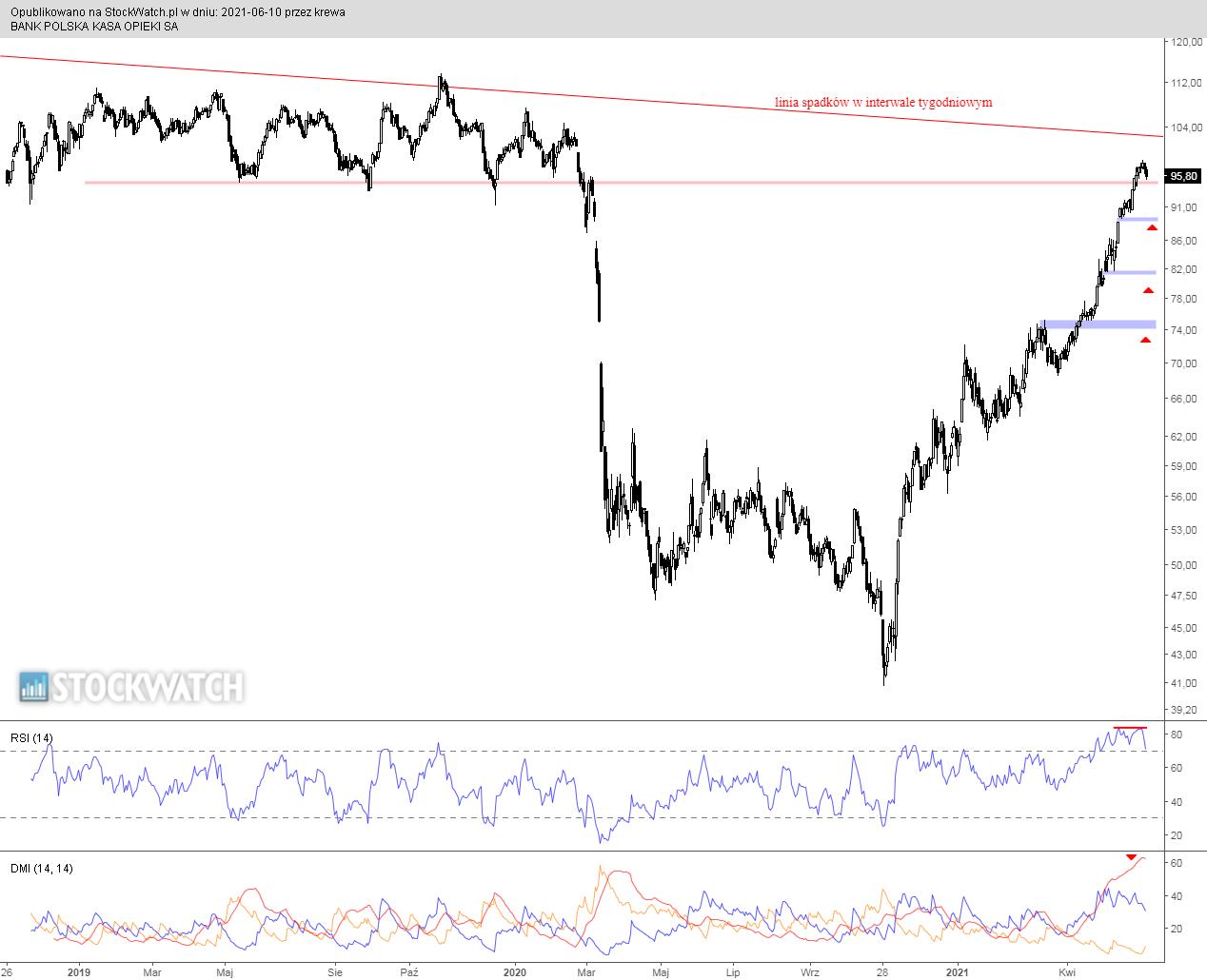Viewport: 1207px width, 980px height.
Task: Click the Sie month label on time axis
Action: (x=335, y=972)
